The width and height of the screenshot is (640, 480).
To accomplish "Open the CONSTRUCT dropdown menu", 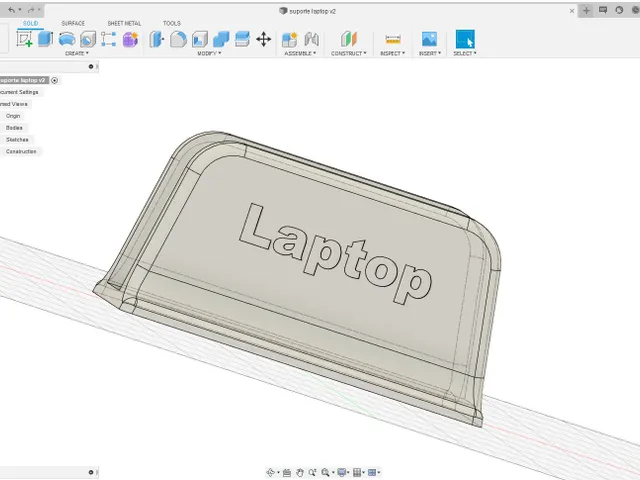I will tap(349, 53).
